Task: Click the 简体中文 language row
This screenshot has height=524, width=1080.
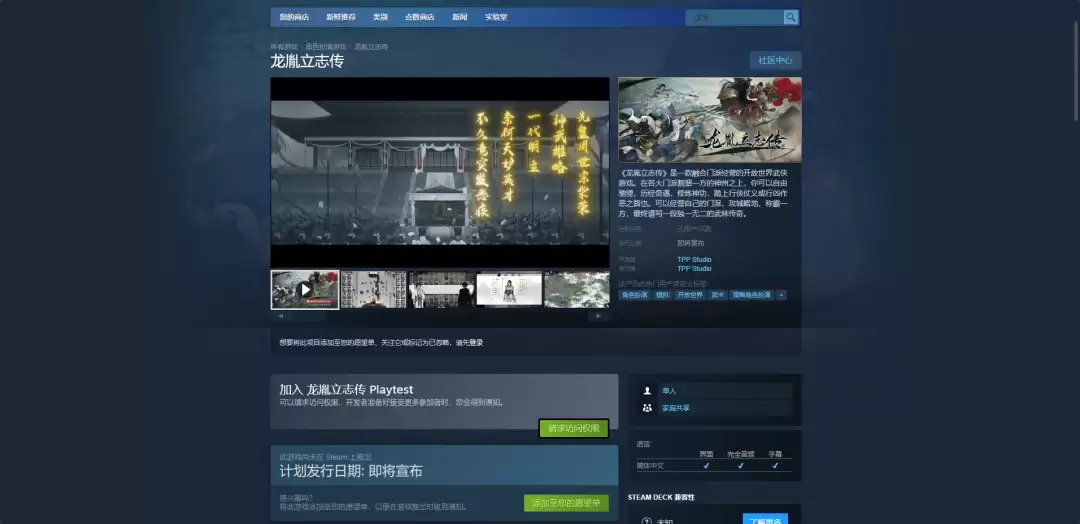Action: [714, 466]
